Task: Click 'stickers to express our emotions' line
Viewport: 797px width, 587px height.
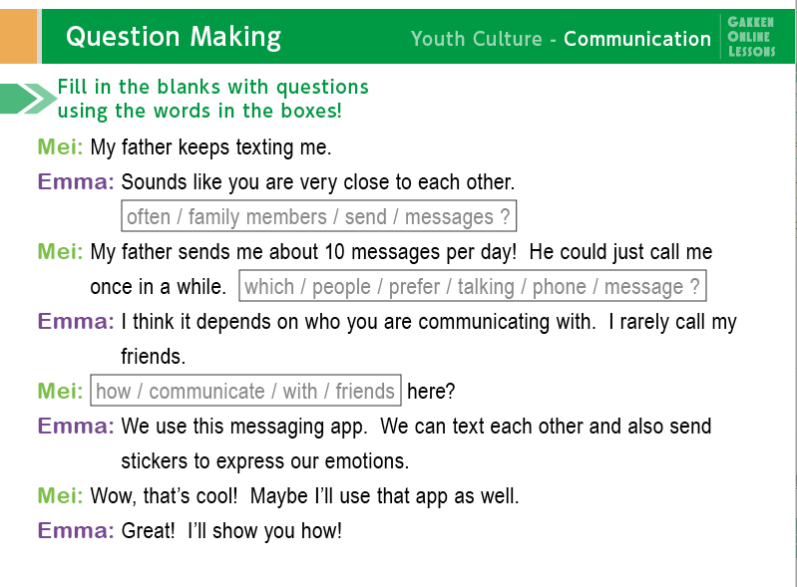Action: pos(265,461)
